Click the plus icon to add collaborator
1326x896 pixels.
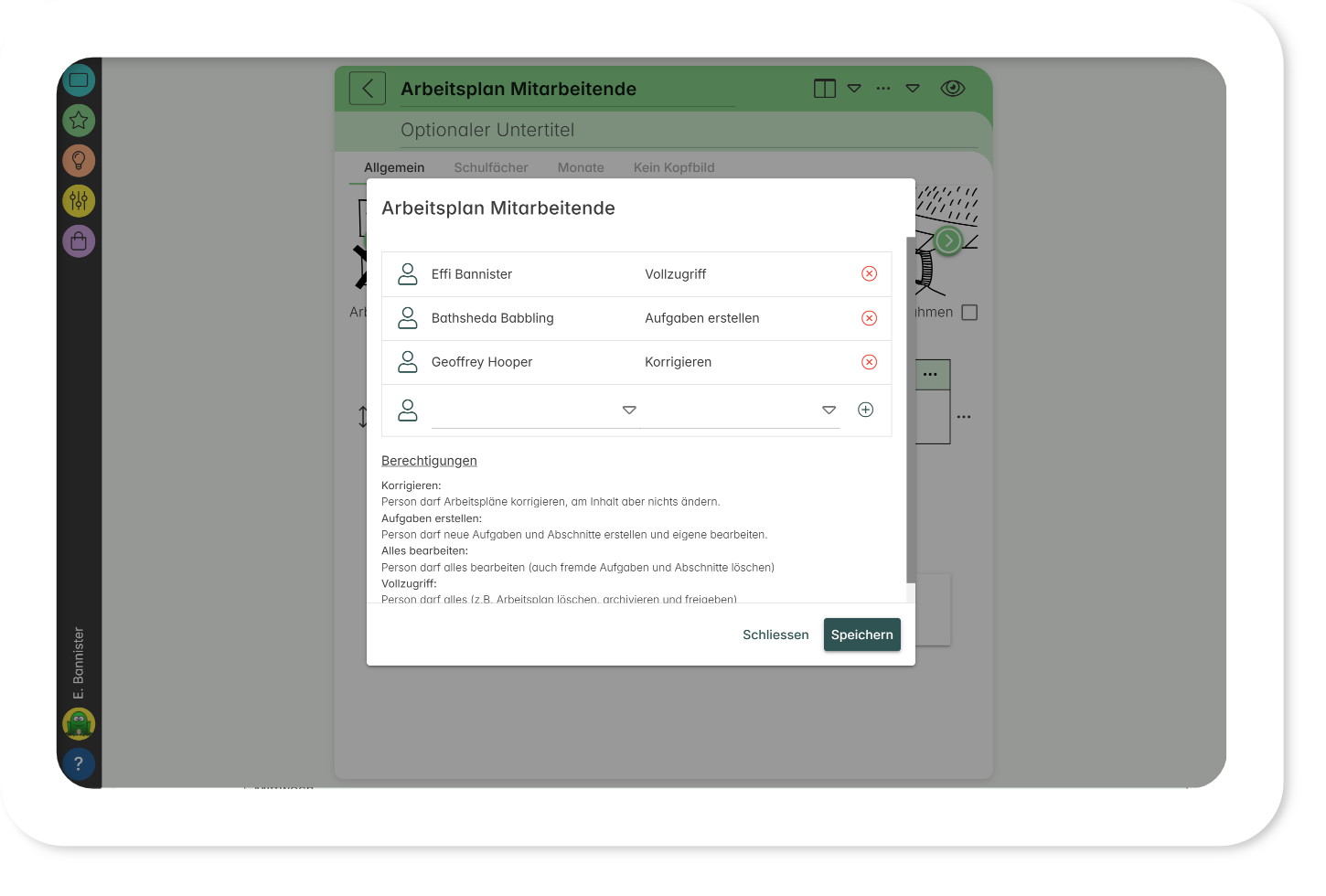coord(865,410)
